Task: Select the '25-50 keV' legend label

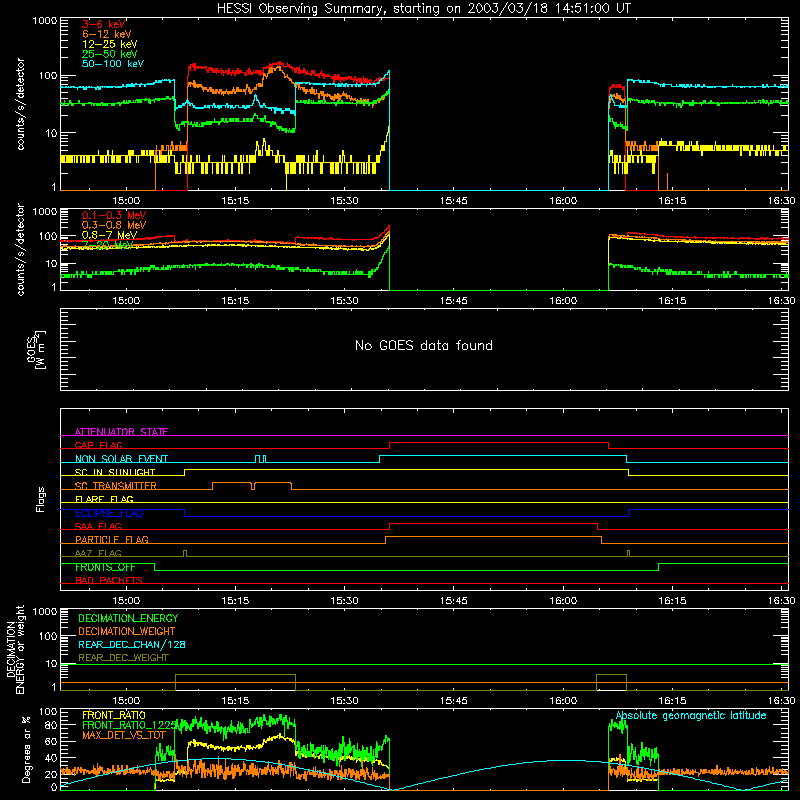Action: (x=109, y=54)
